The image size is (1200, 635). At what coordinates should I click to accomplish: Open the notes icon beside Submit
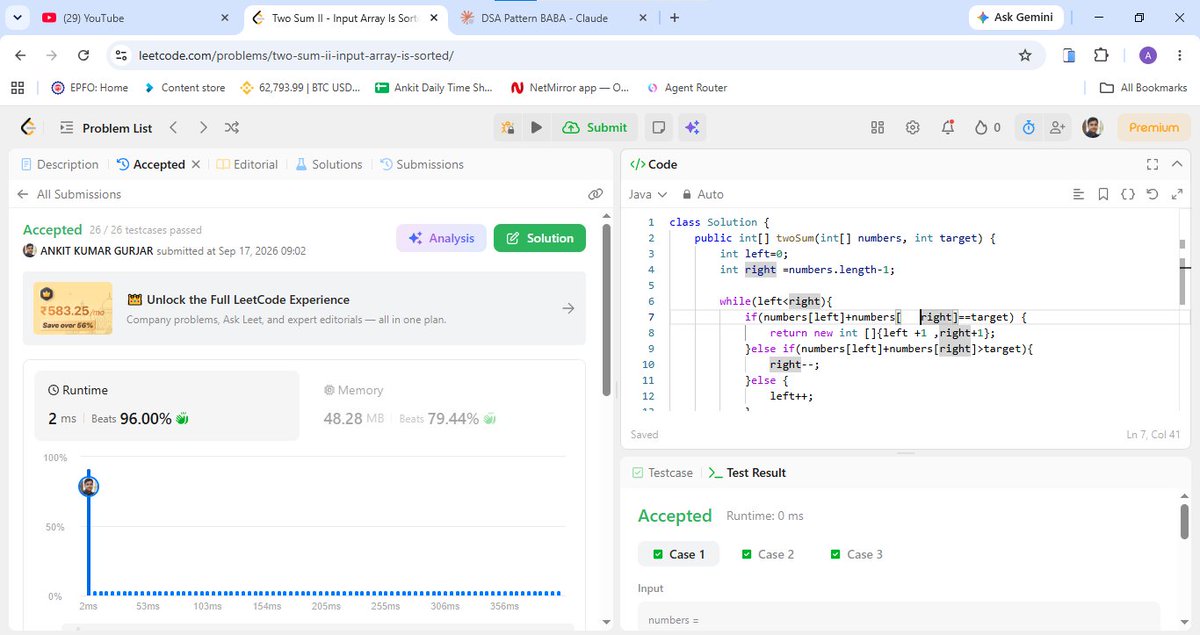click(658, 127)
